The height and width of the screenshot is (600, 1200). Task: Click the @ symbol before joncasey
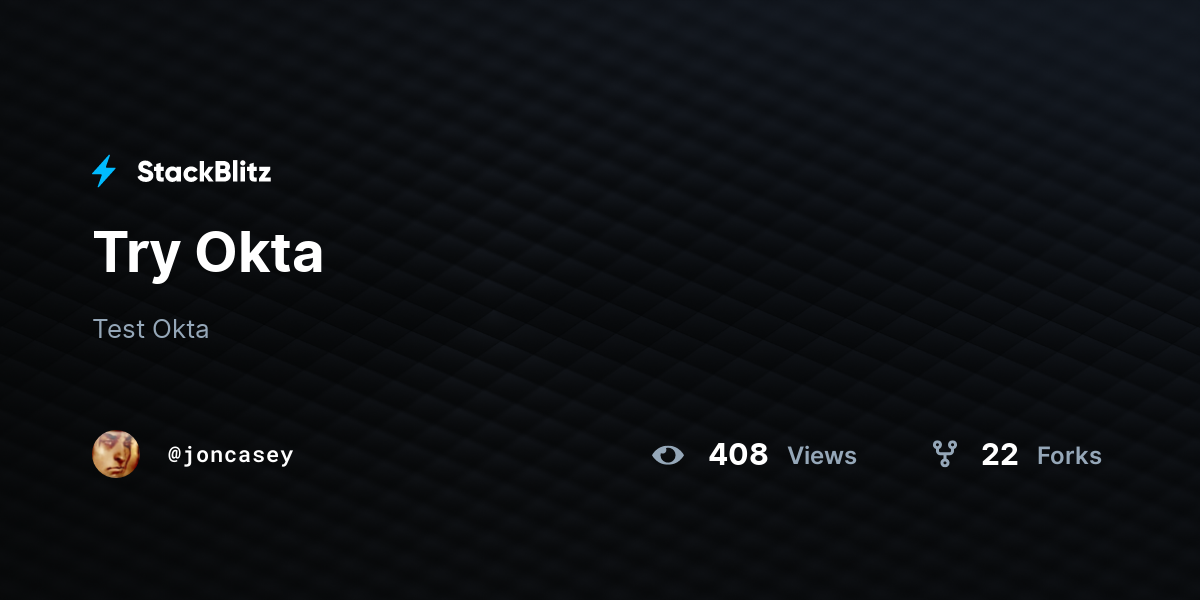pyautogui.click(x=174, y=455)
